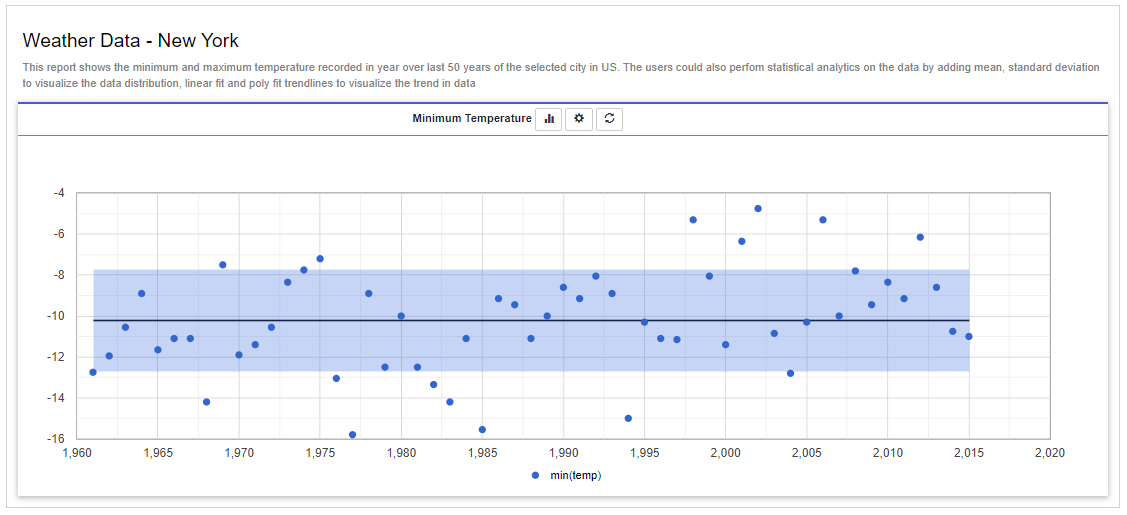Click the refresh chart icon
The width and height of the screenshot is (1127, 515).
click(610, 119)
